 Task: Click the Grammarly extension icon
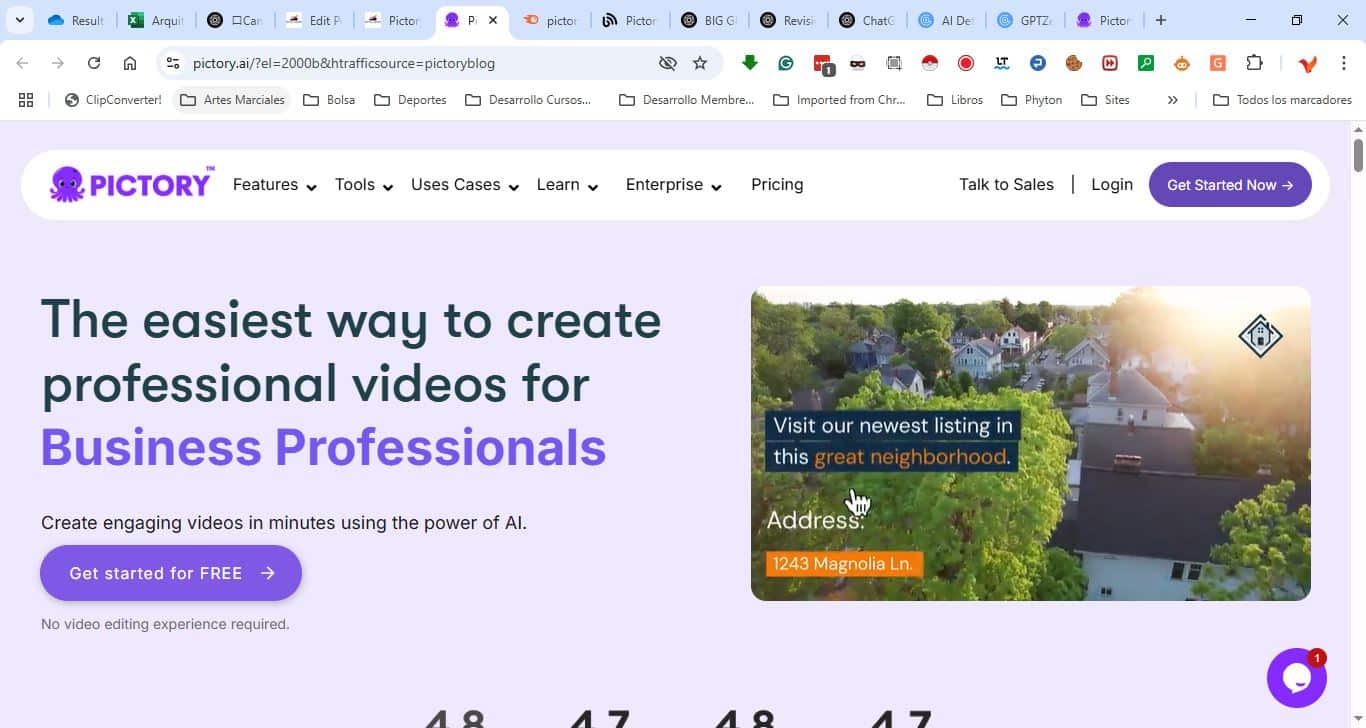coord(786,63)
